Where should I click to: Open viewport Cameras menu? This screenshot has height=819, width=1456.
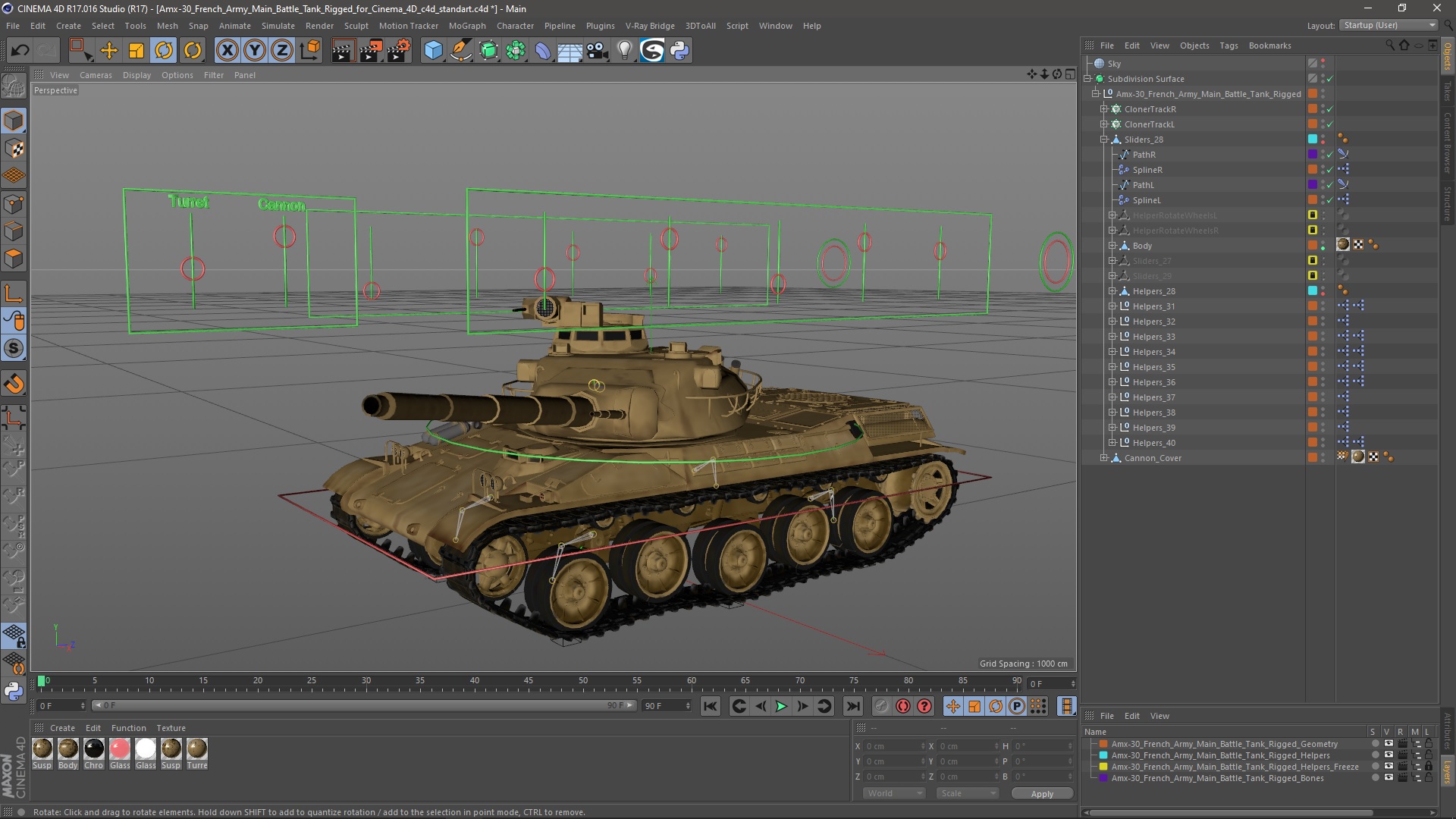[x=96, y=75]
